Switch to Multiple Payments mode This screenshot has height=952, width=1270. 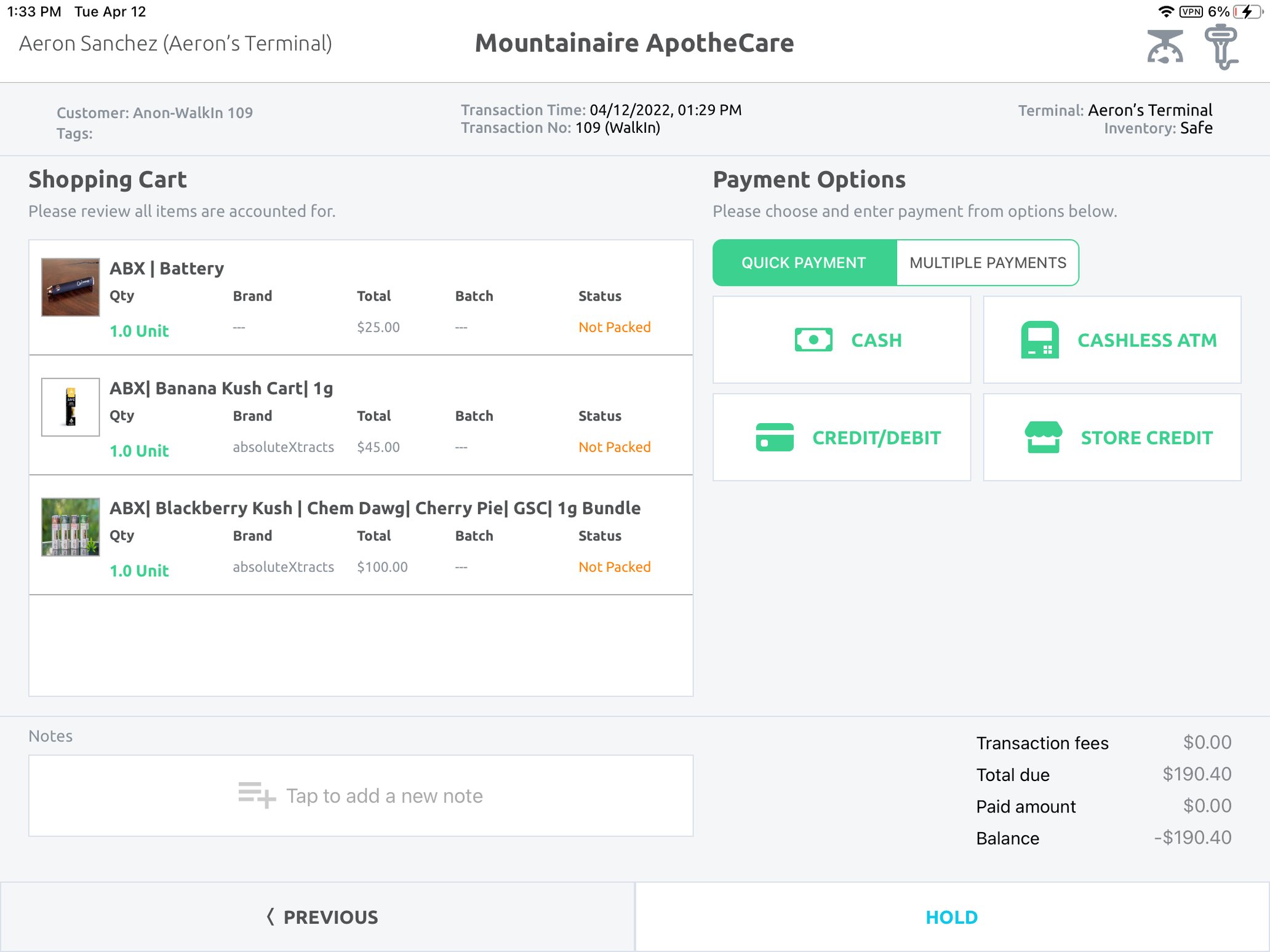(988, 263)
